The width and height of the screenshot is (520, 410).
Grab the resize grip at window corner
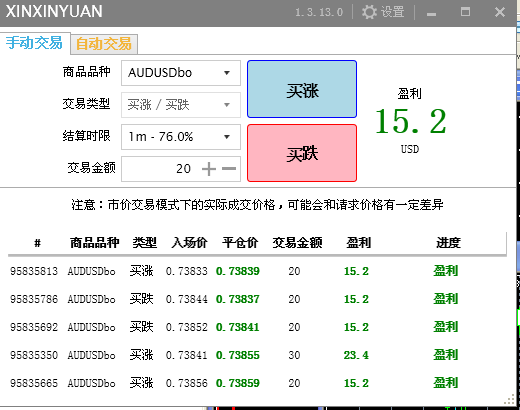click(510, 399)
